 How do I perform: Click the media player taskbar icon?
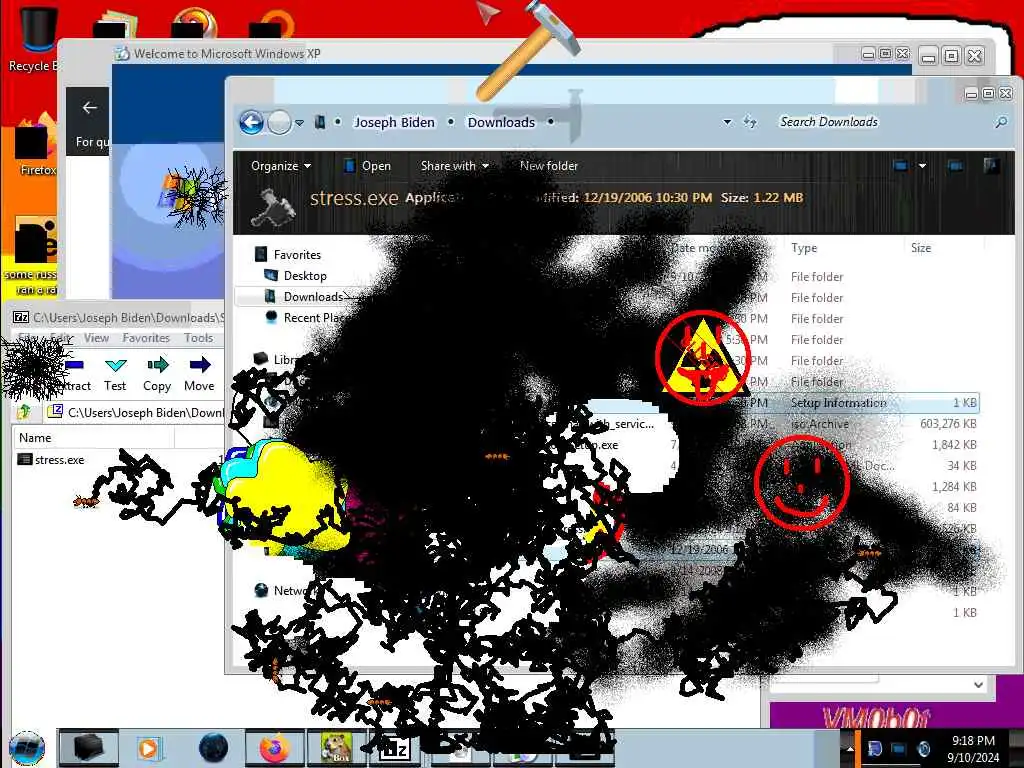point(148,748)
